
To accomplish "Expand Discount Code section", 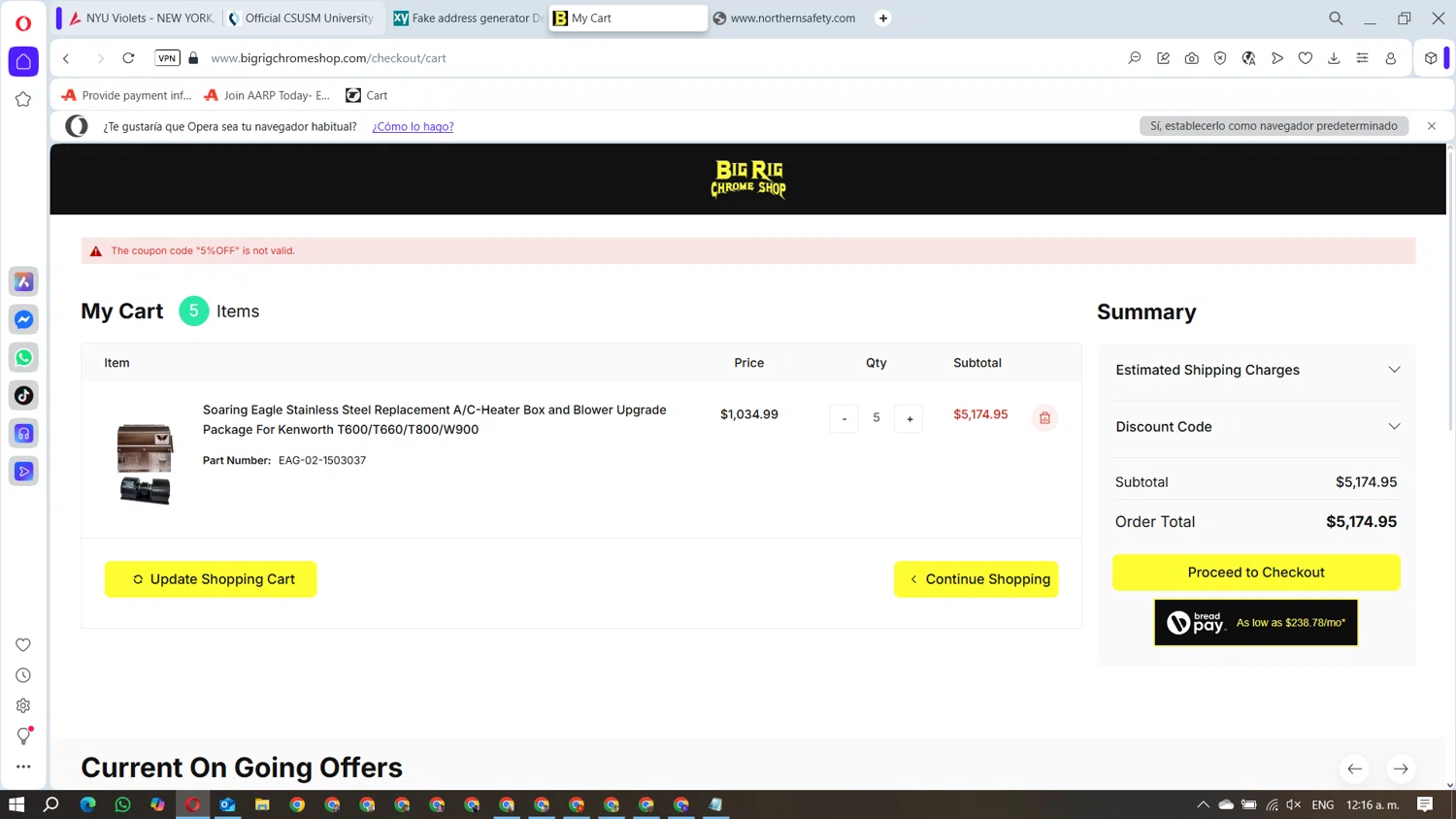I will point(1256,427).
